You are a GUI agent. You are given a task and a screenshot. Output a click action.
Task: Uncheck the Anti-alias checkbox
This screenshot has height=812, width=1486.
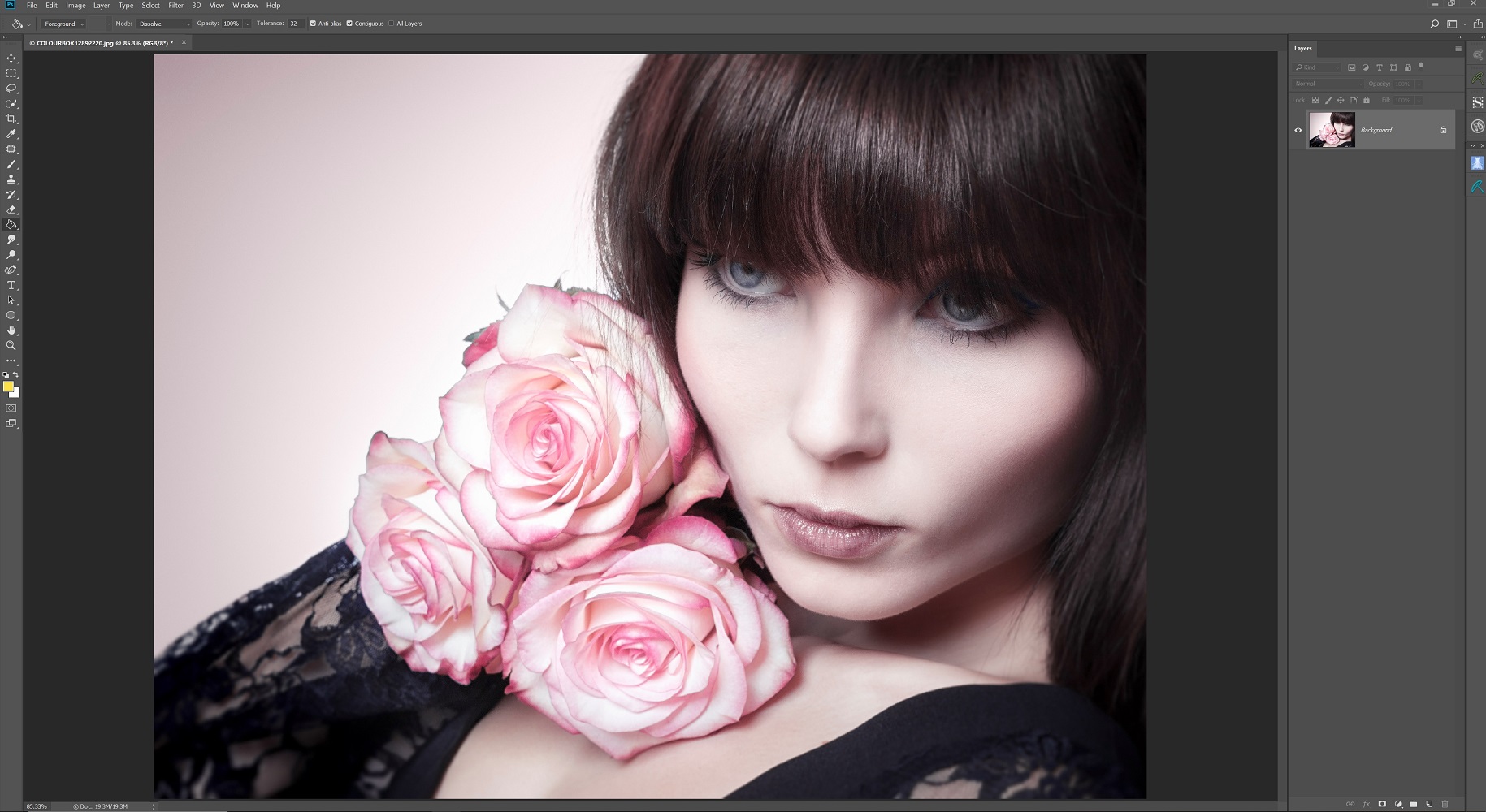click(313, 24)
